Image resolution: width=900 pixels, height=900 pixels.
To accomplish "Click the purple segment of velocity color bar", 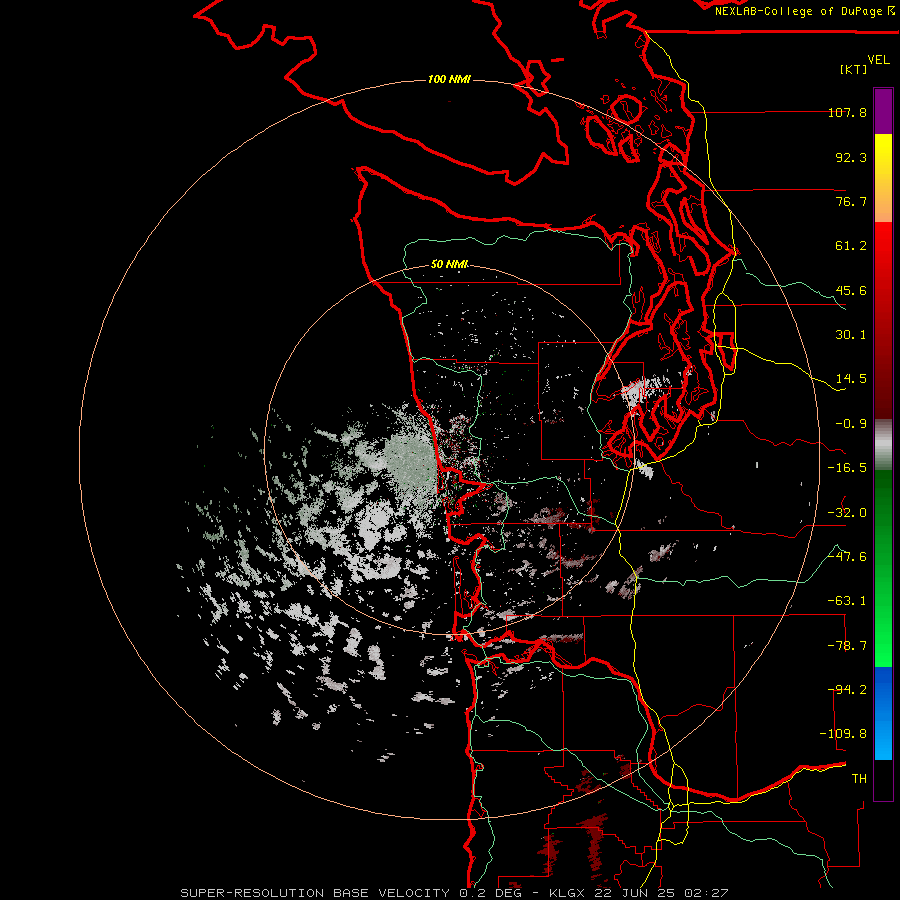I will [x=883, y=111].
